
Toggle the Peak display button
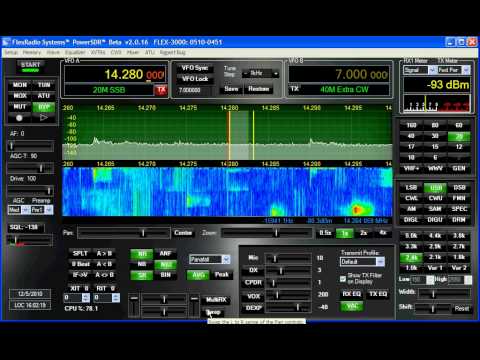(x=221, y=275)
